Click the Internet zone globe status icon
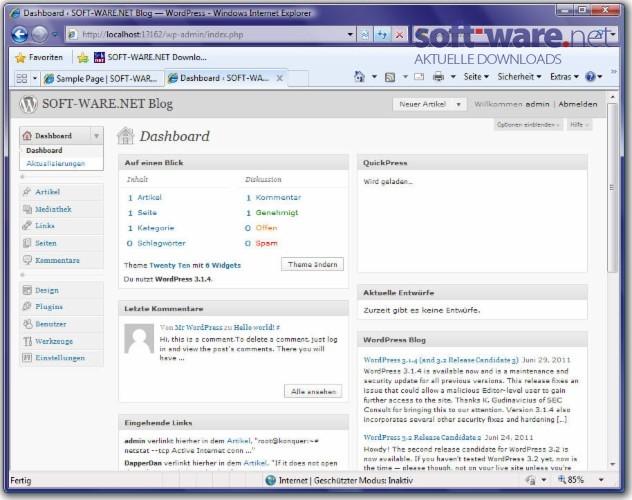 click(271, 480)
